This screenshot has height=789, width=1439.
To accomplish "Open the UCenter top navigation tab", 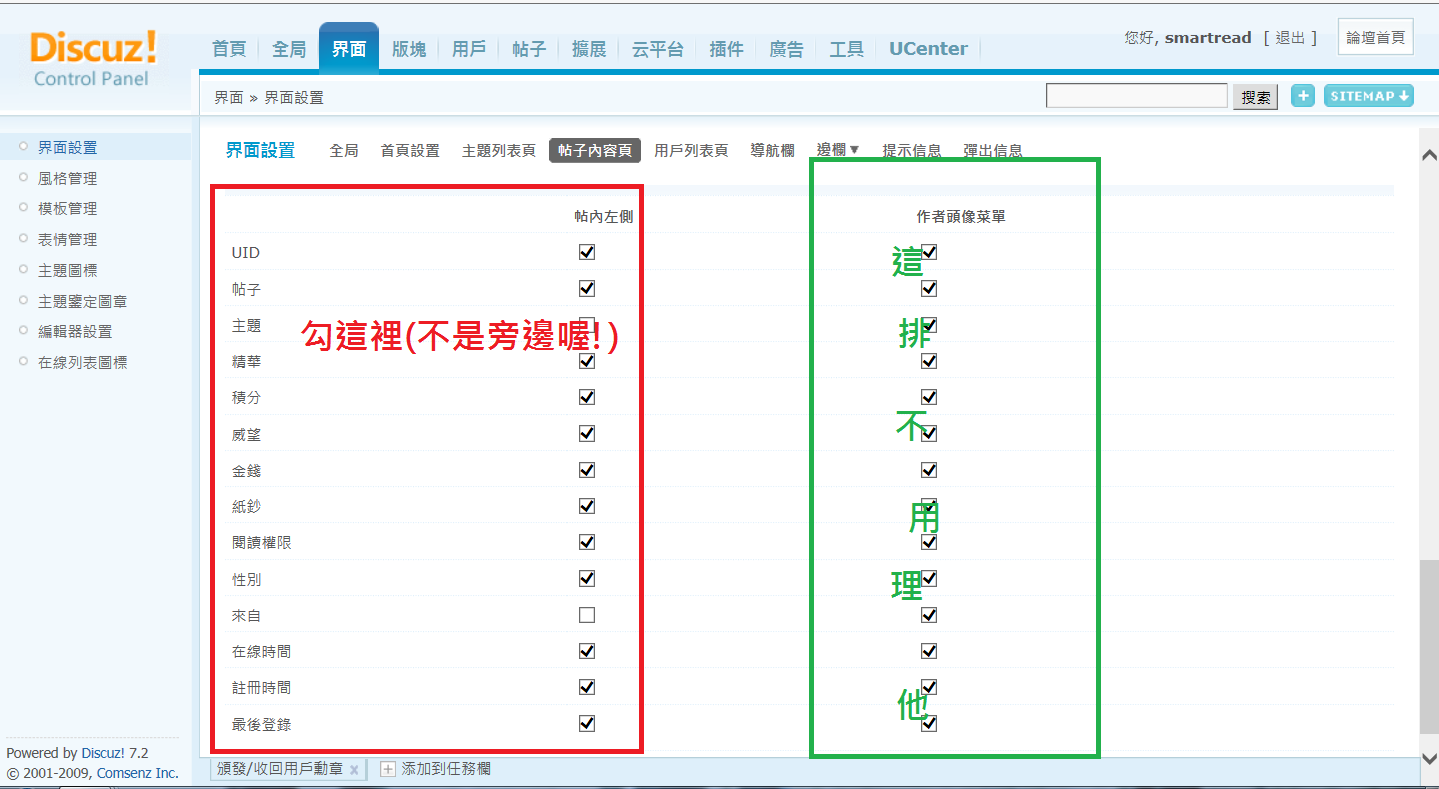I will click(929, 49).
